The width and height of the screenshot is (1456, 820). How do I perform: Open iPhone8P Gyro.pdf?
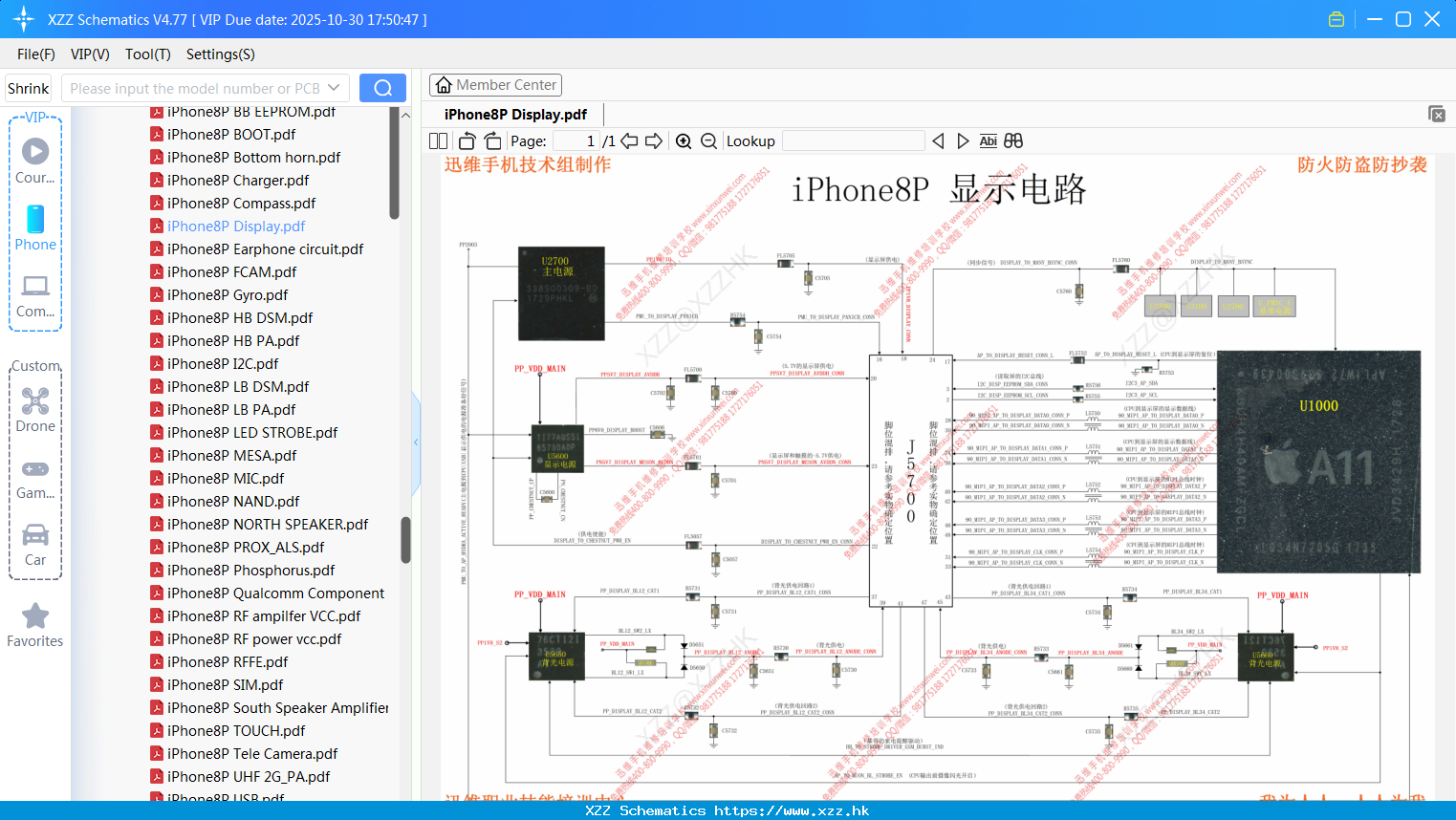pyautogui.click(x=228, y=295)
